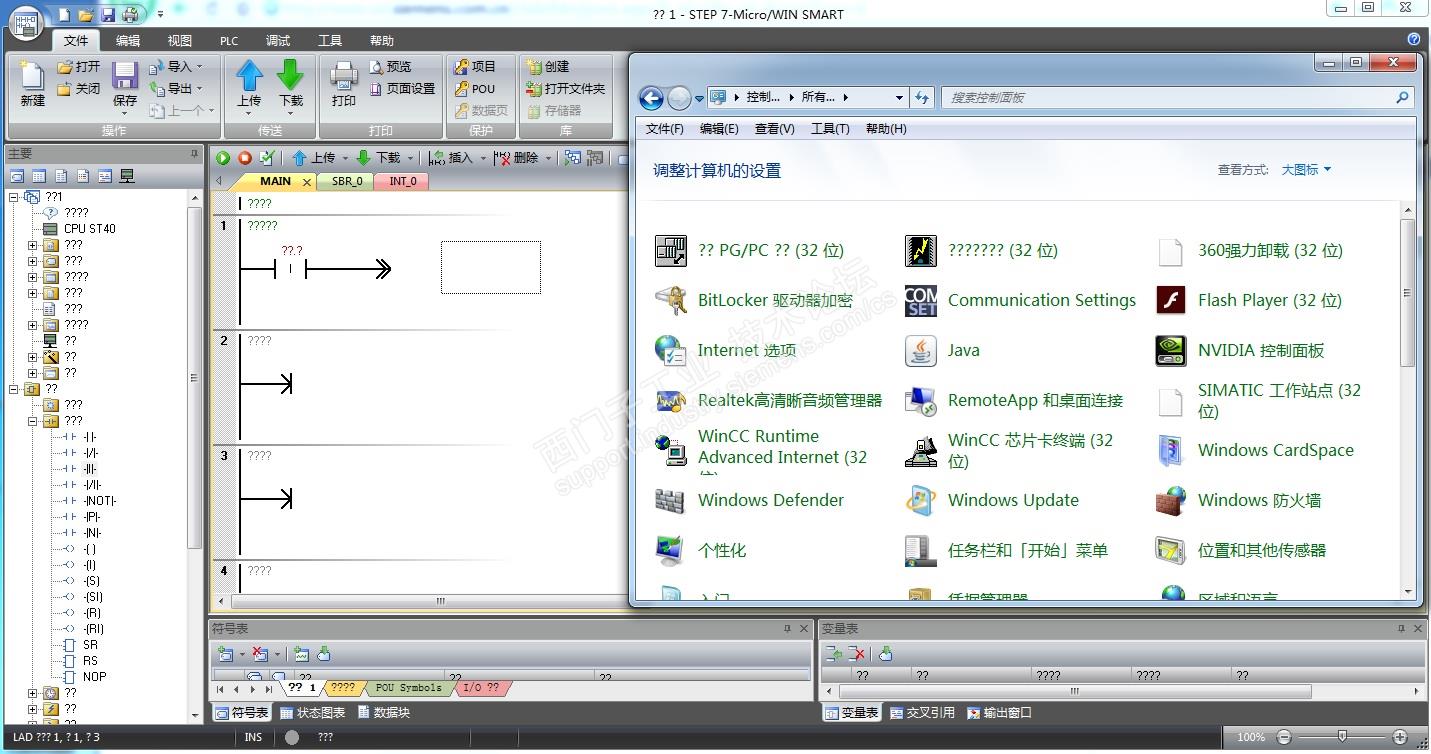This screenshot has width=1431, height=754.
Task: Click the first navigation bar icon under 主要
Action: coord(17,176)
